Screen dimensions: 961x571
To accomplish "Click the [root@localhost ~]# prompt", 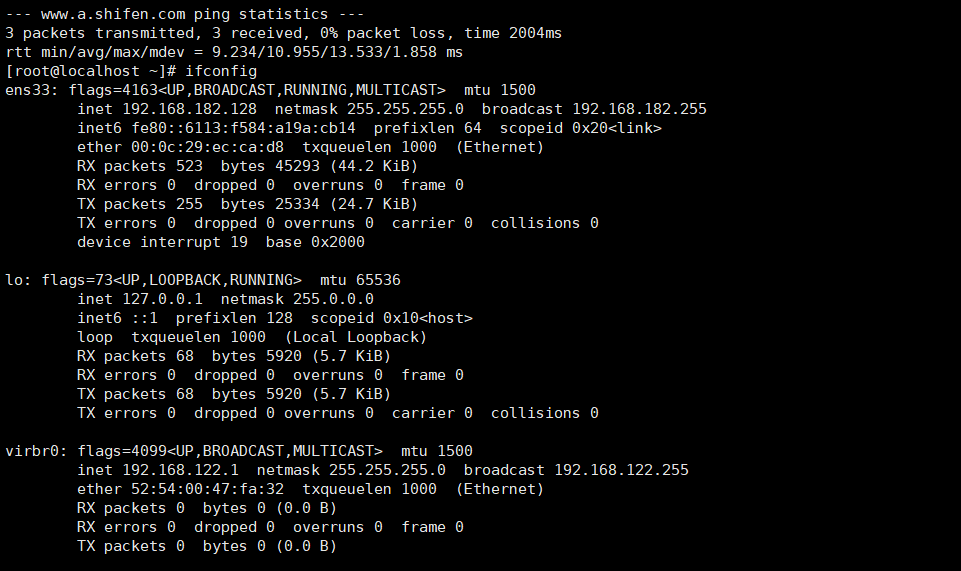I will (x=91, y=71).
